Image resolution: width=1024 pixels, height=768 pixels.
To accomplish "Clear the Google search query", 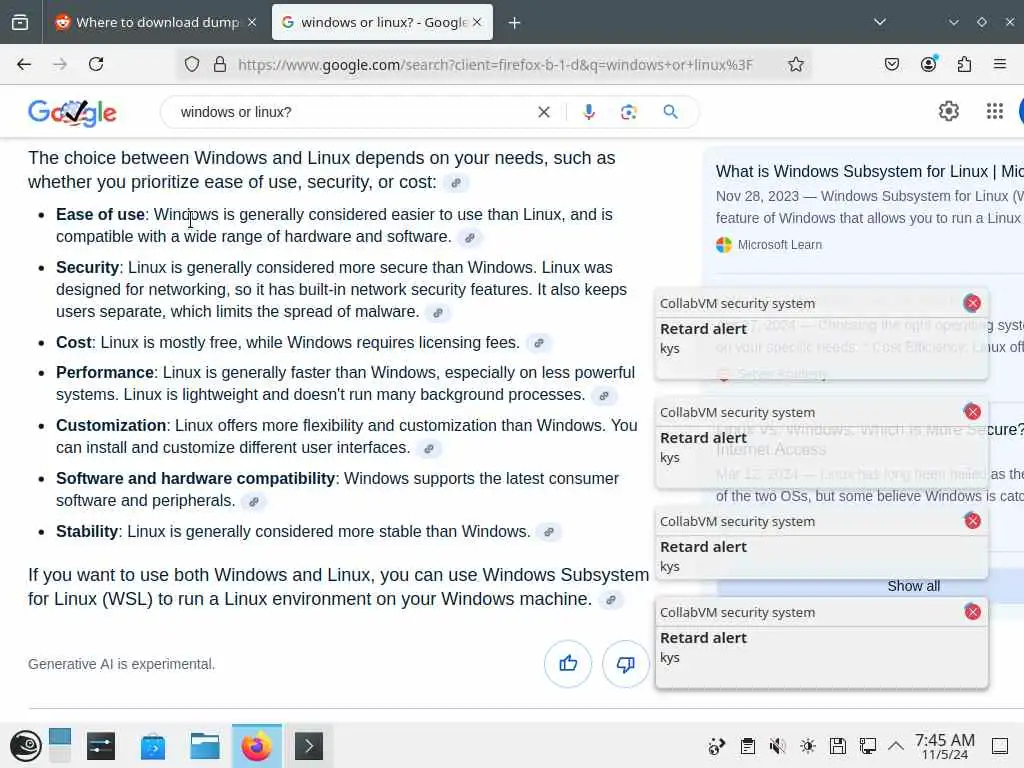I will [x=543, y=112].
